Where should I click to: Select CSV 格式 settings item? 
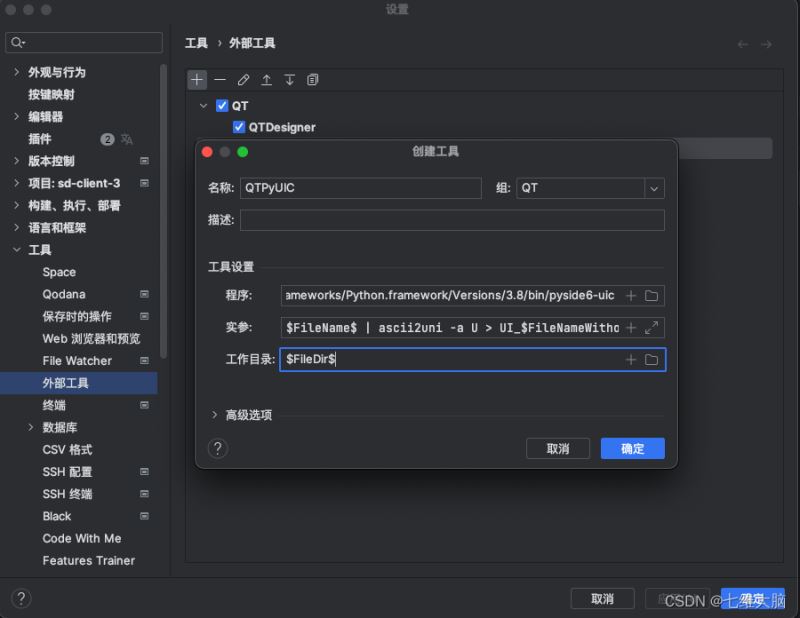pos(67,450)
